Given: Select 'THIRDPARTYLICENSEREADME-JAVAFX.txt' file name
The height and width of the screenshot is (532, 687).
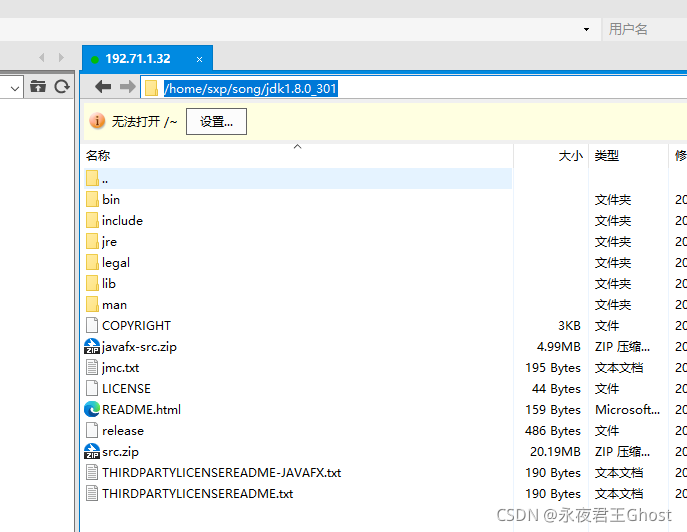Looking at the screenshot, I should pos(222,473).
